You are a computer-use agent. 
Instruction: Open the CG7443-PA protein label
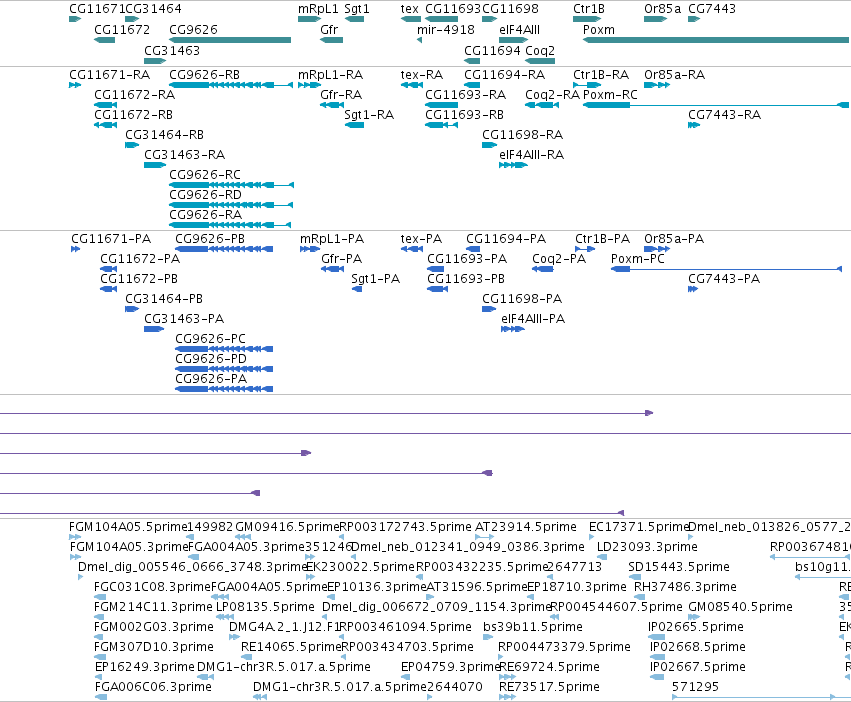click(x=724, y=279)
